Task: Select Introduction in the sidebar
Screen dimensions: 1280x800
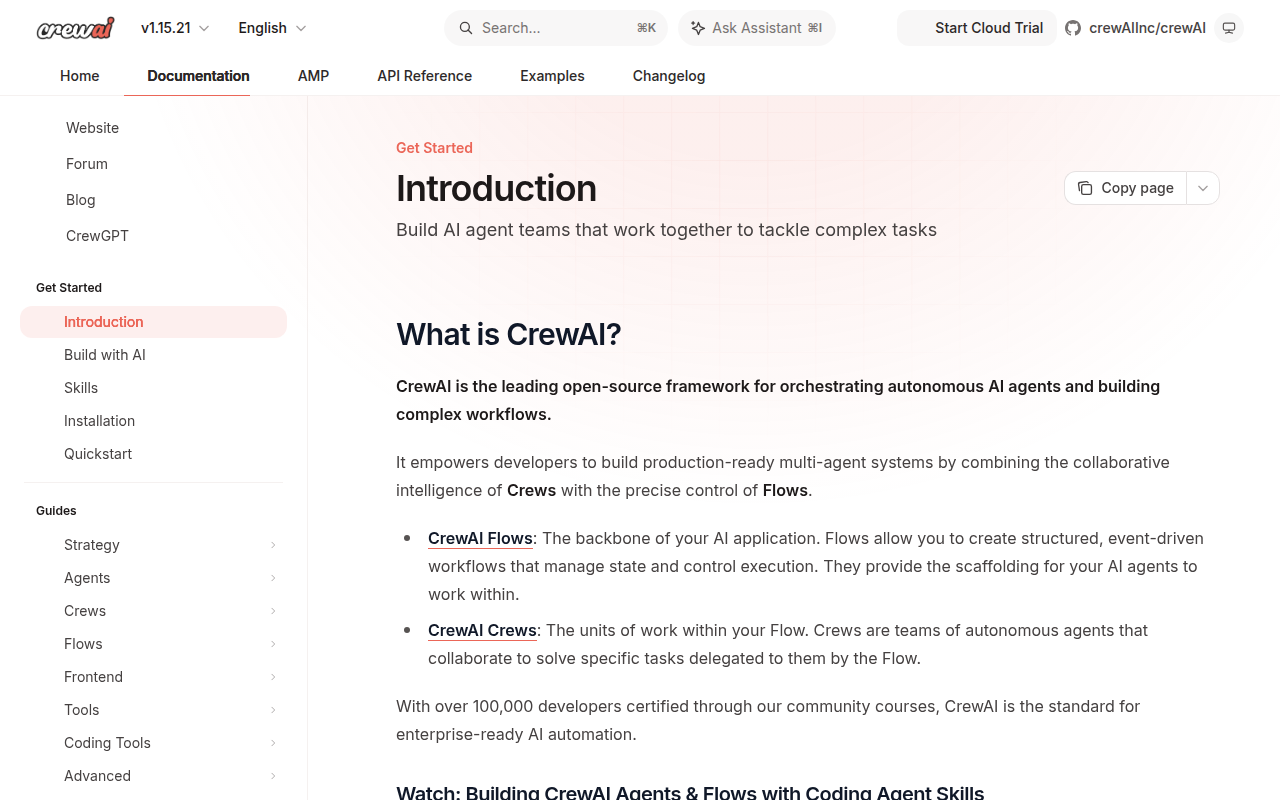Action: coord(153,322)
